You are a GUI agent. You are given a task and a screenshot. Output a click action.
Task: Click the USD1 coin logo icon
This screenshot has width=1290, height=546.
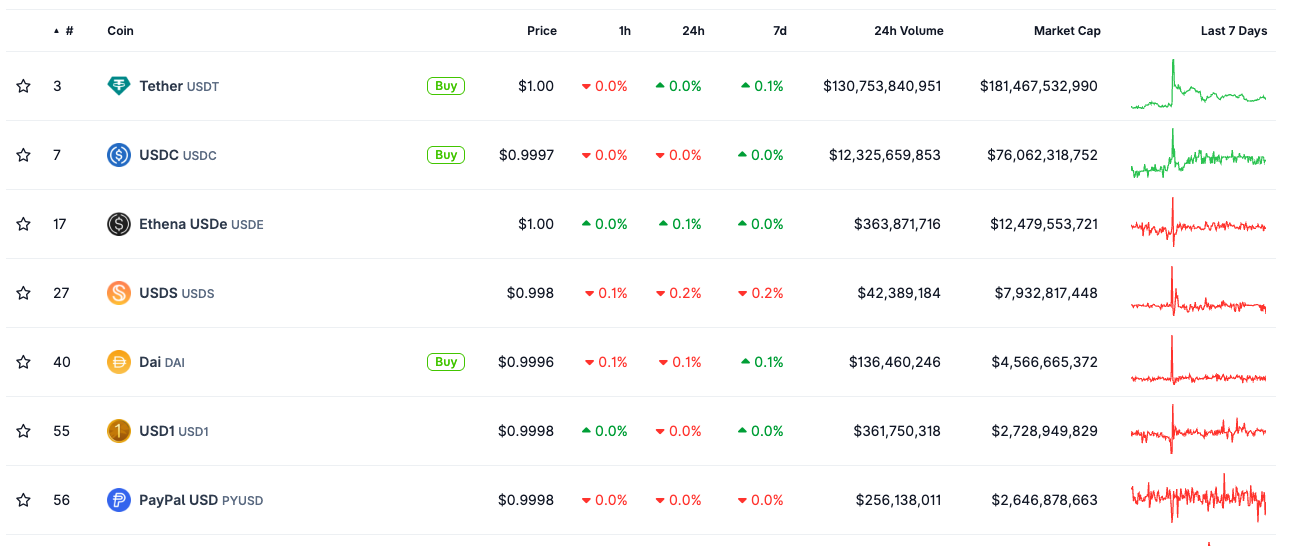coord(119,431)
